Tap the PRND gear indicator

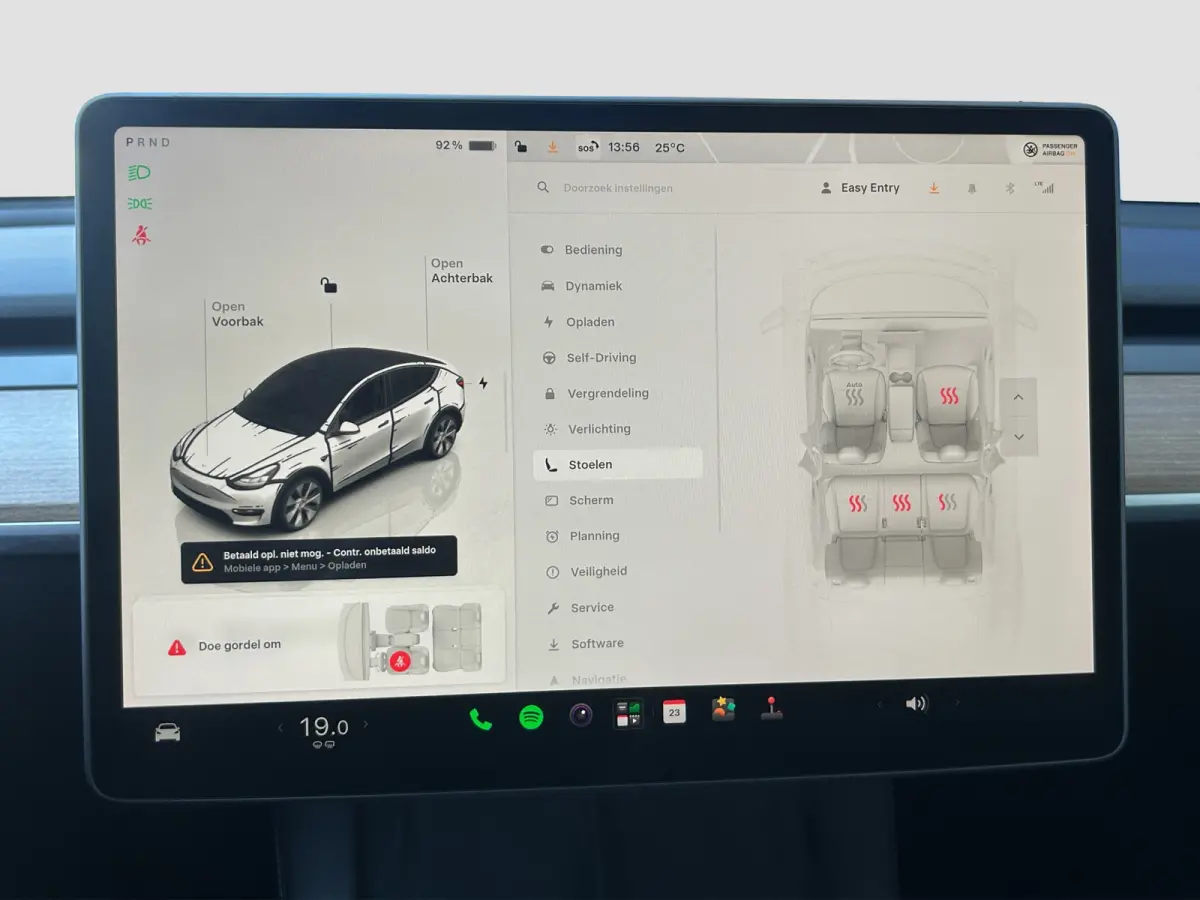coord(148,143)
